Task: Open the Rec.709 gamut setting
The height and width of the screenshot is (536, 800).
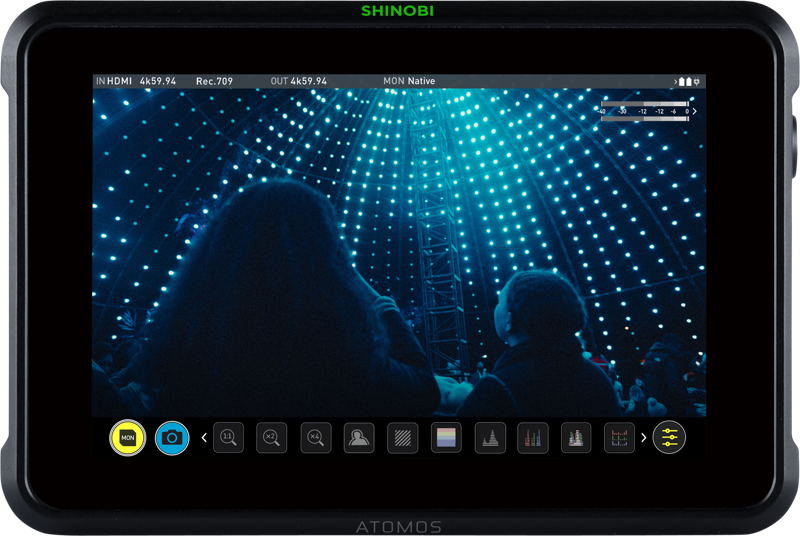Action: point(214,81)
